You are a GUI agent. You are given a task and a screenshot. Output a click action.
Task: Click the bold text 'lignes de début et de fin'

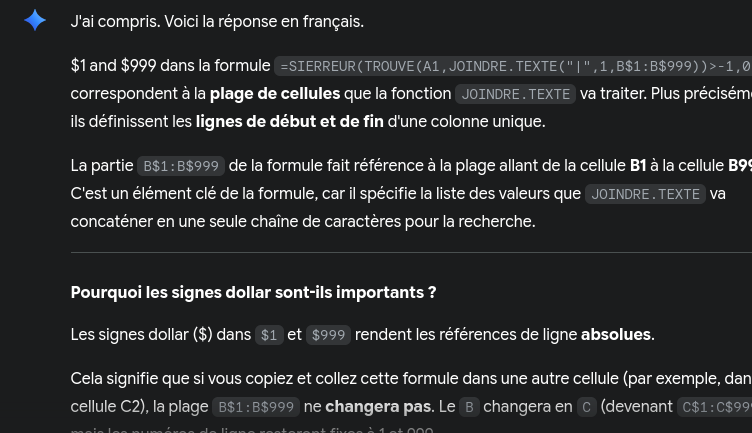(x=290, y=121)
